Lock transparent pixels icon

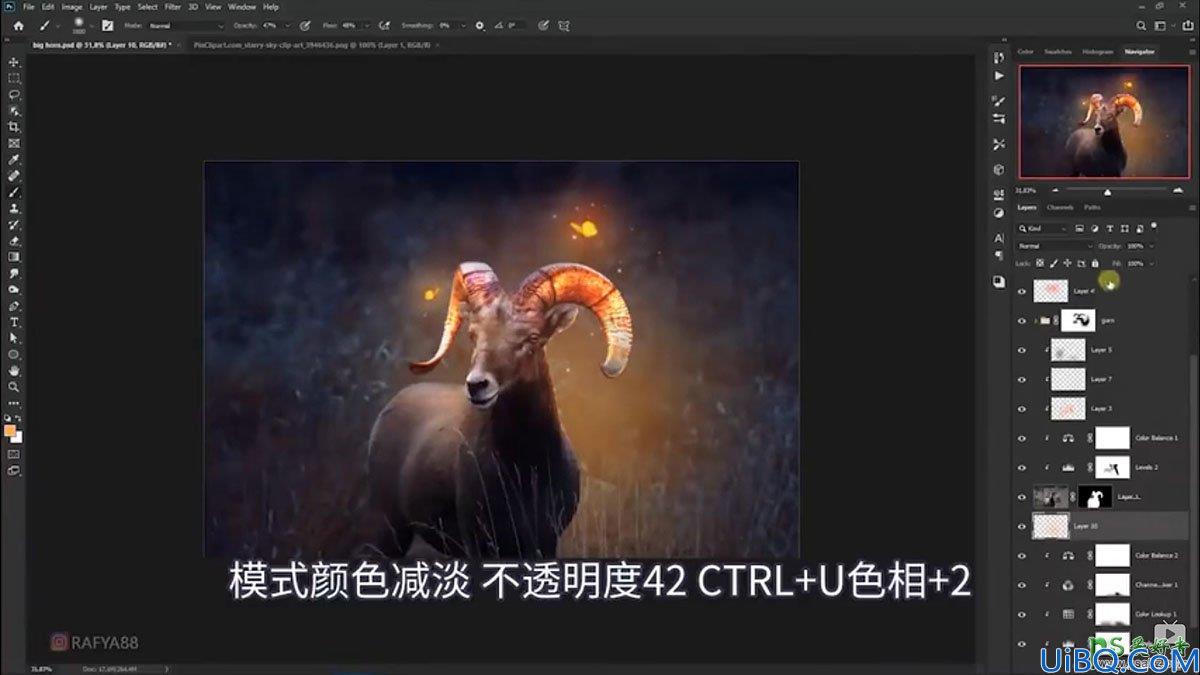1040,263
